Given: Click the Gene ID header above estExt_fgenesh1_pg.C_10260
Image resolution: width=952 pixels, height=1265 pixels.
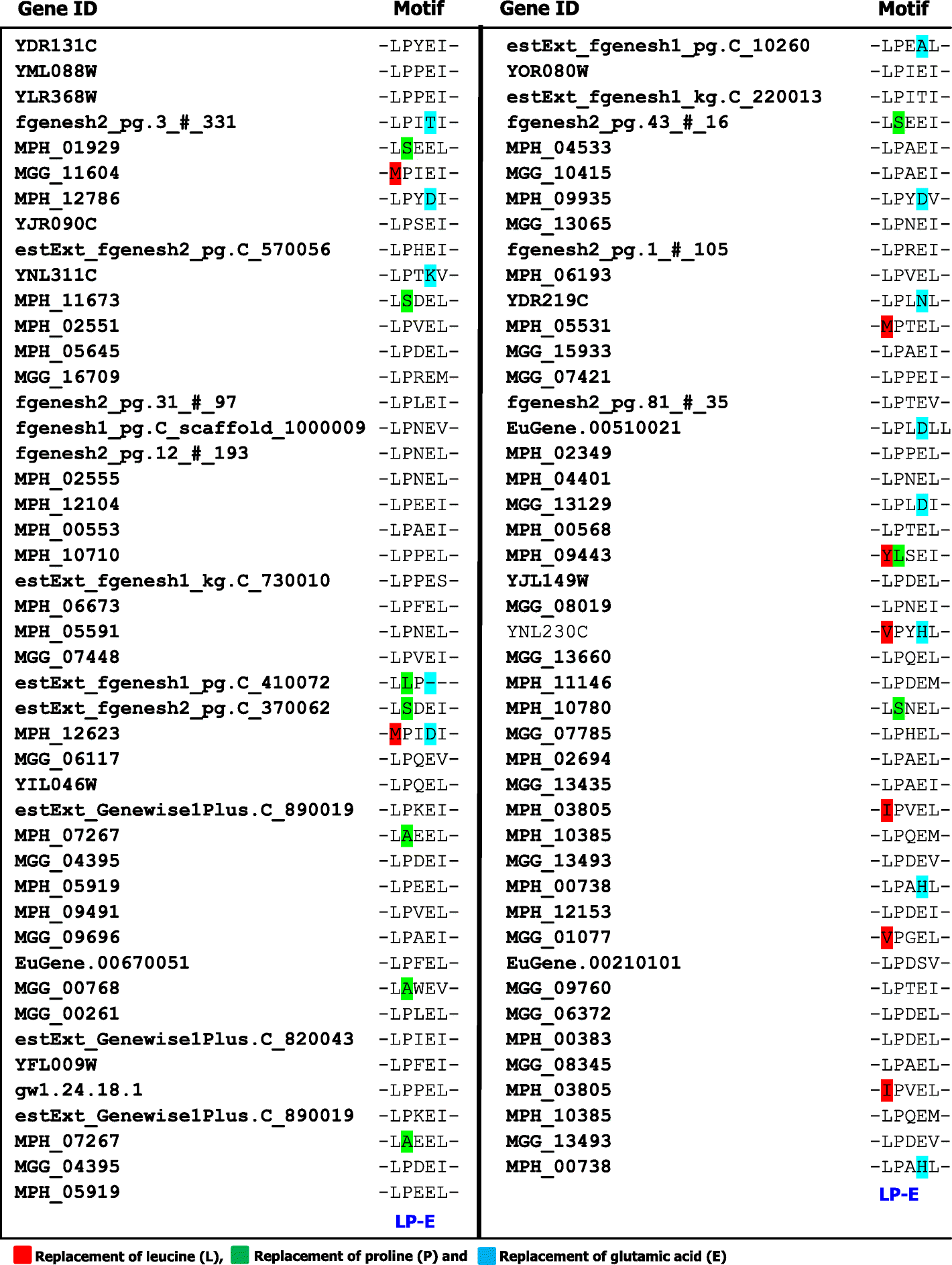Looking at the screenshot, I should point(540,9).
